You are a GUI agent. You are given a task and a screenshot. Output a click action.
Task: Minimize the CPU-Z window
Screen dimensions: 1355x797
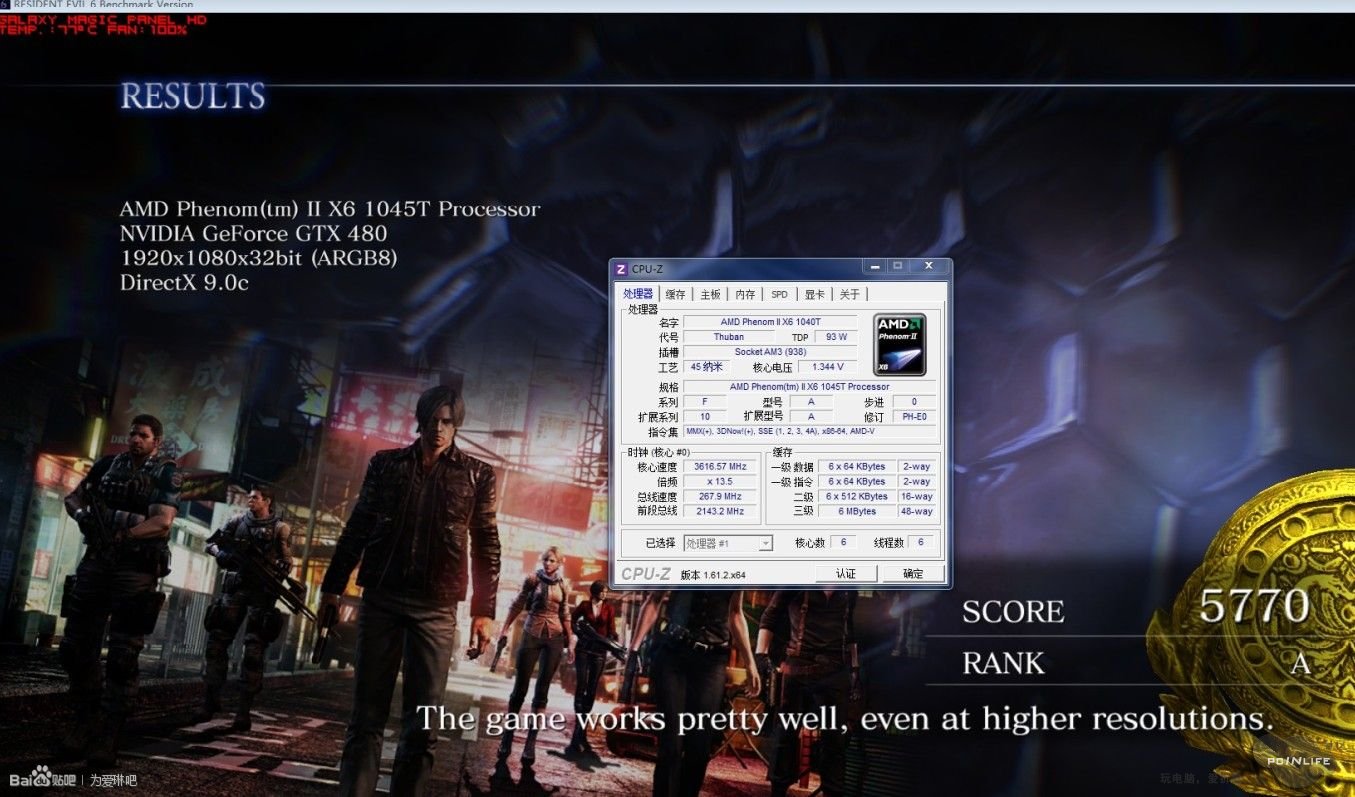(x=875, y=266)
